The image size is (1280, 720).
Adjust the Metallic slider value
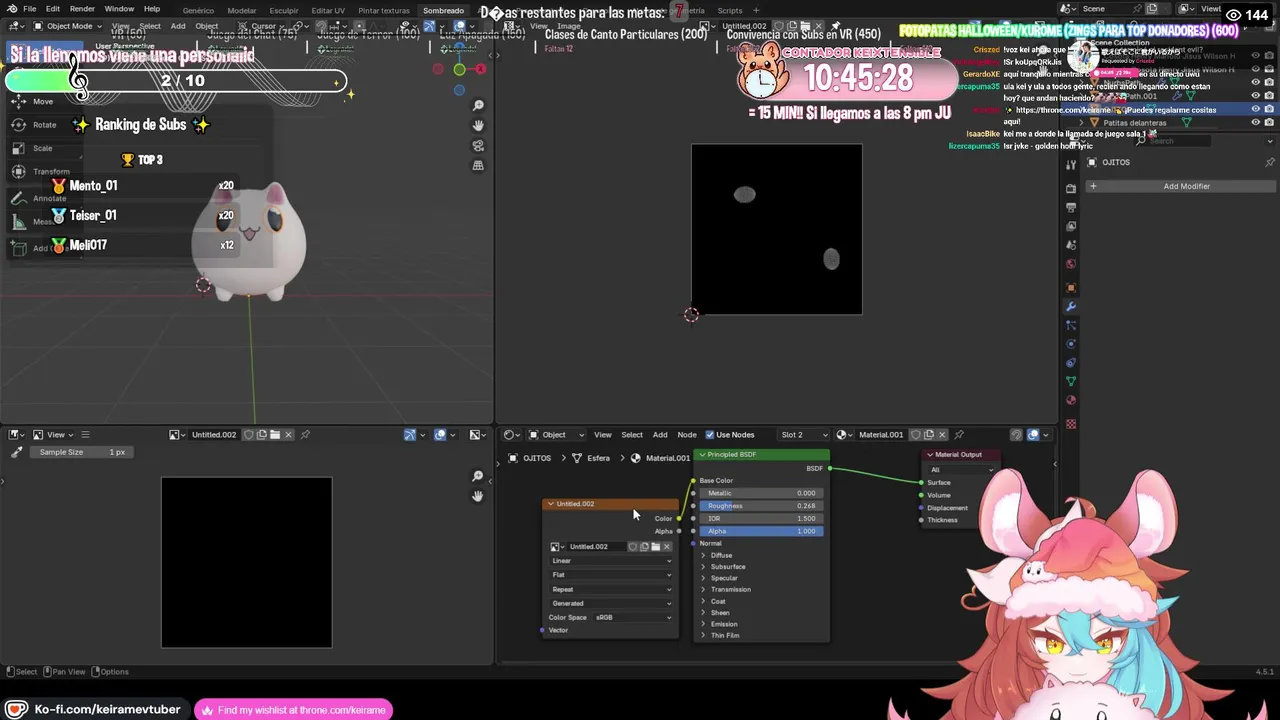[x=762, y=493]
